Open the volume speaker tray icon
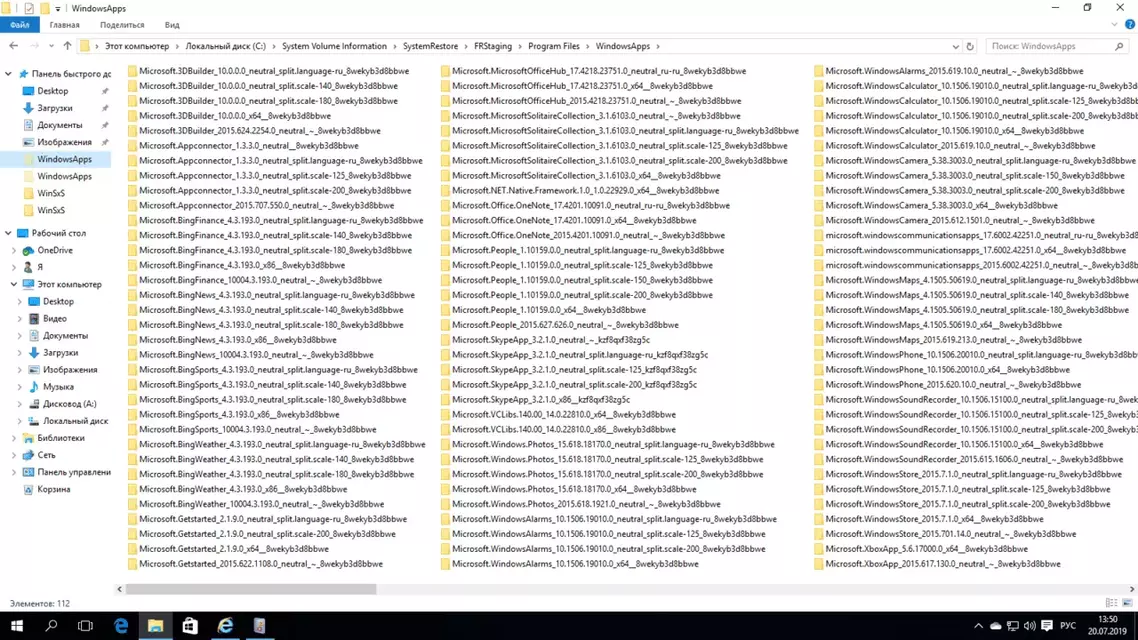The height and width of the screenshot is (640, 1138). click(x=1030, y=625)
